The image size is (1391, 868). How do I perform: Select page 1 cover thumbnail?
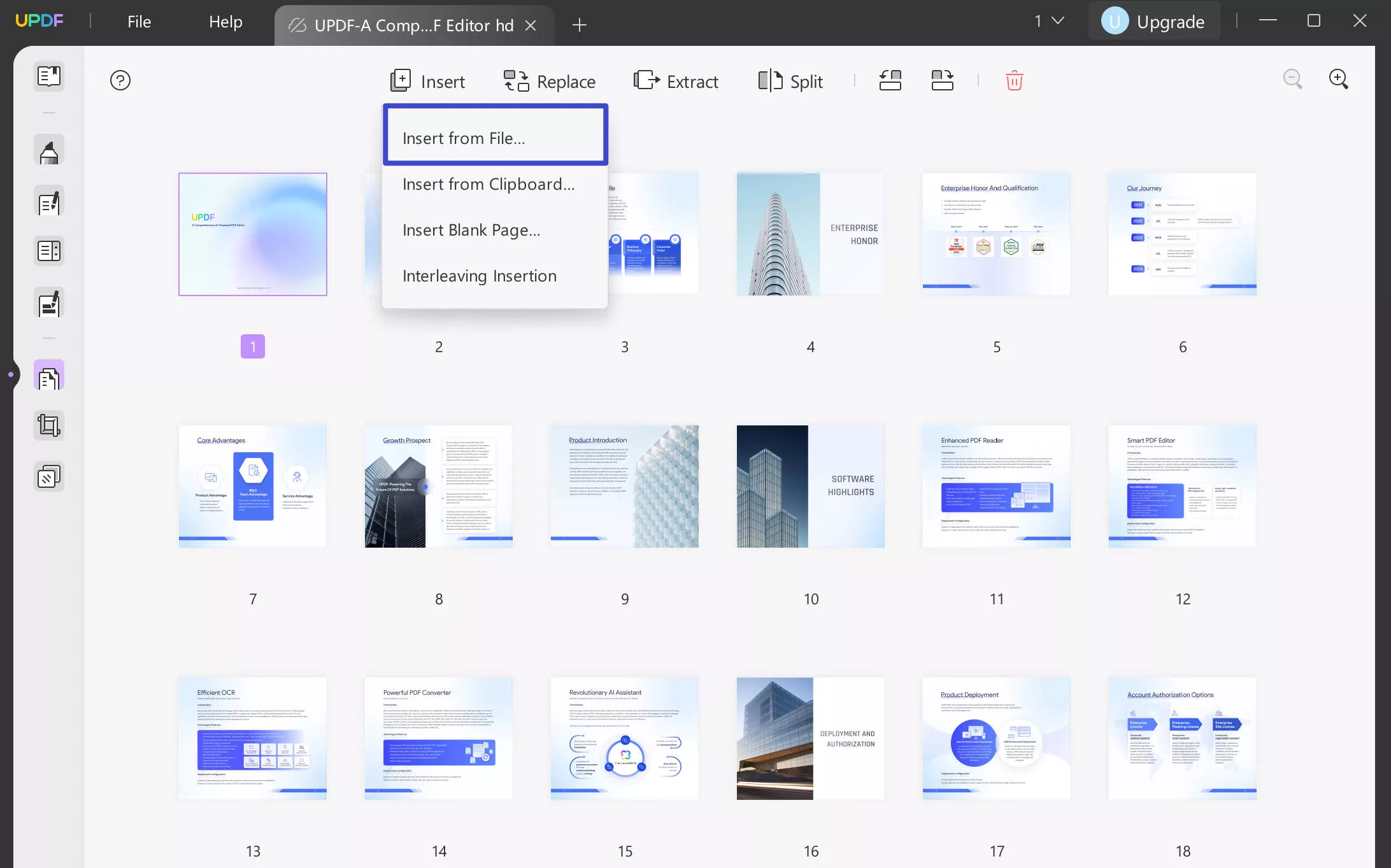click(x=253, y=234)
